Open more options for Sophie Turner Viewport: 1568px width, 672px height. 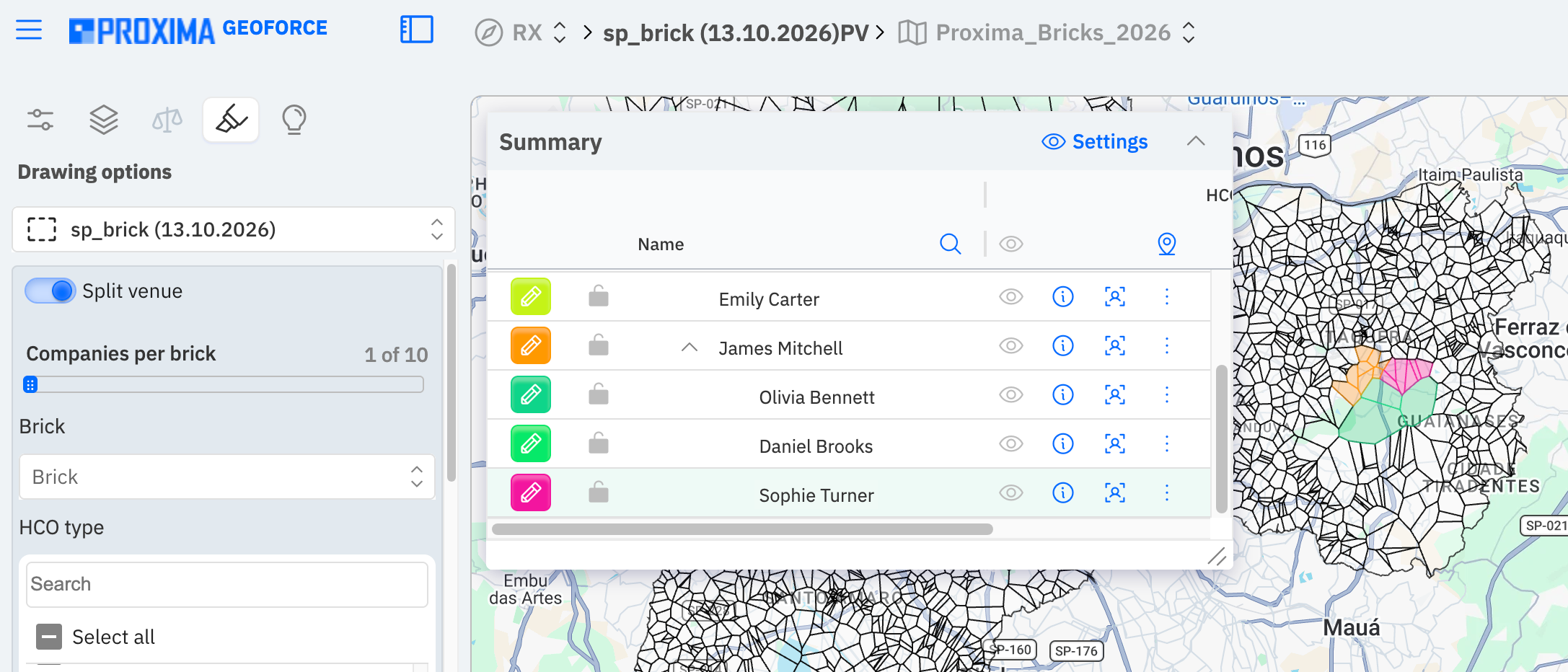coord(1167,492)
